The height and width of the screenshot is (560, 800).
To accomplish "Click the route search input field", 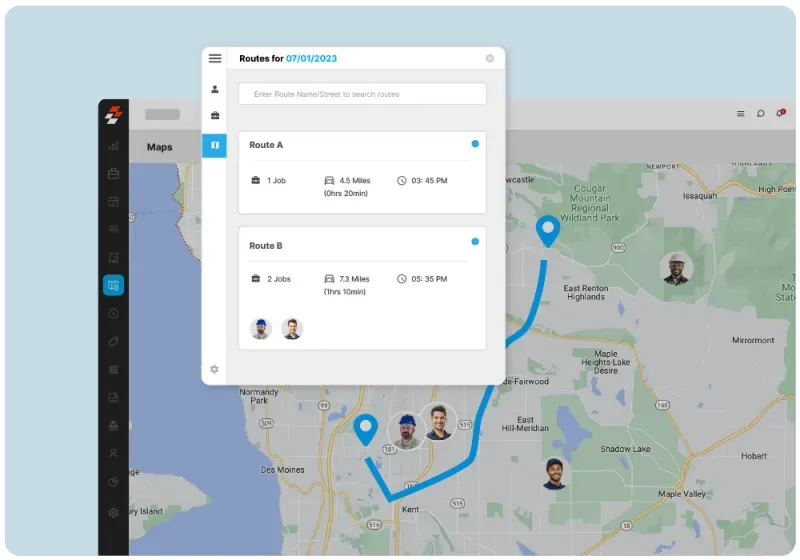I will [x=362, y=94].
